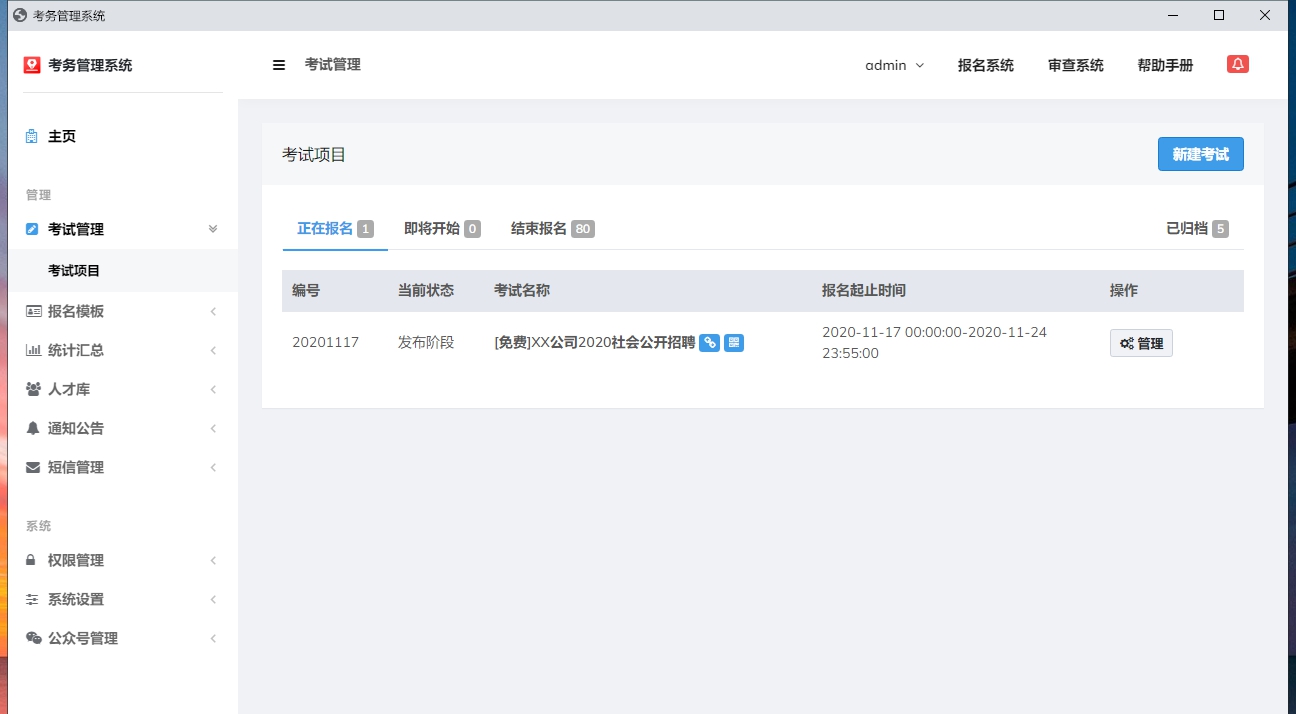Open 帮助手册 in the top navigation

click(1165, 65)
